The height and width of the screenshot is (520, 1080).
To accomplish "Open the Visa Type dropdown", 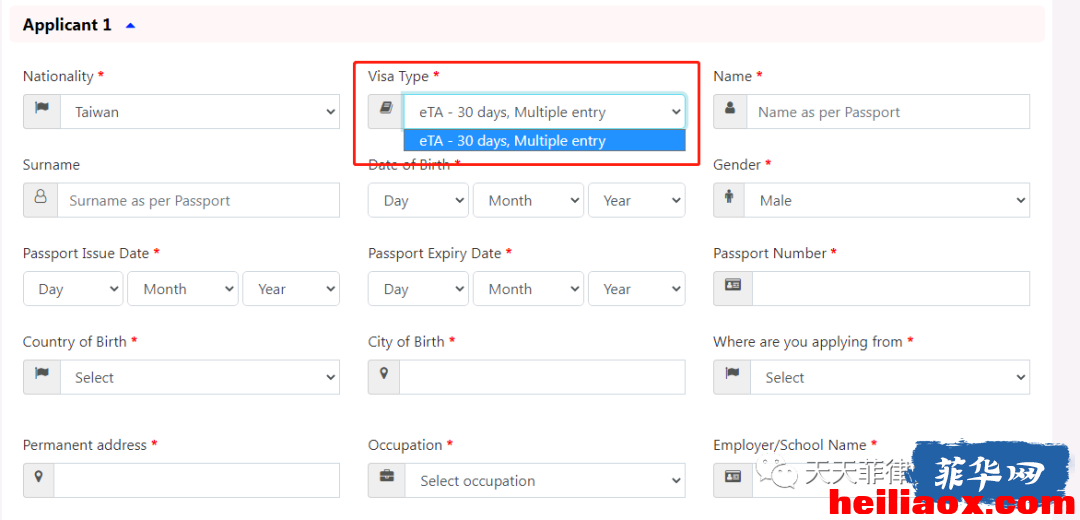I will pos(544,112).
